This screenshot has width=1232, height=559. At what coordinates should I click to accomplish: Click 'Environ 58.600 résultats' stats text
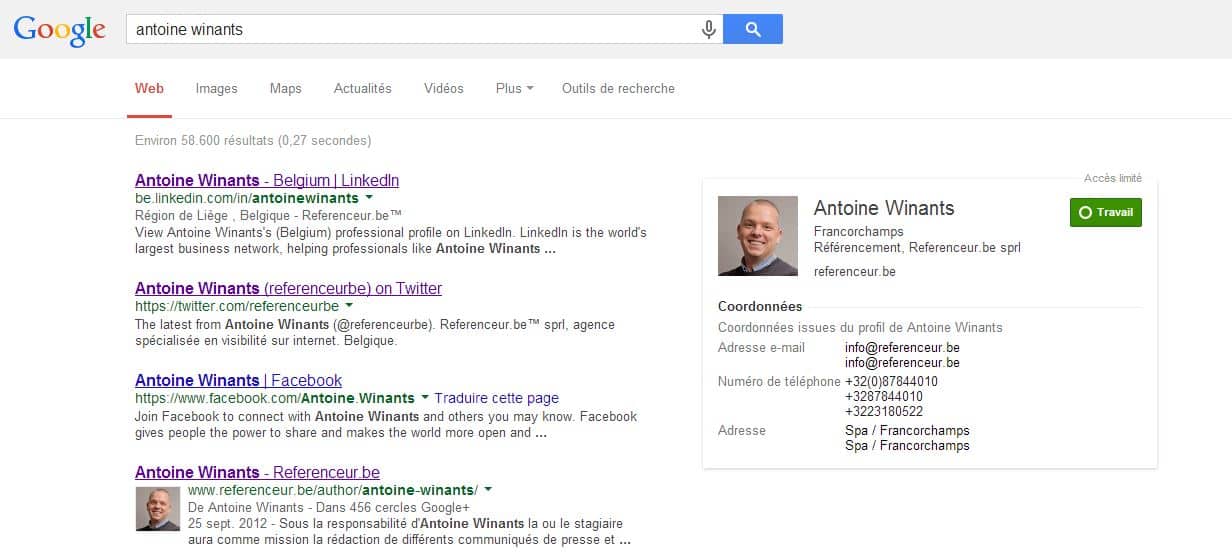(253, 140)
